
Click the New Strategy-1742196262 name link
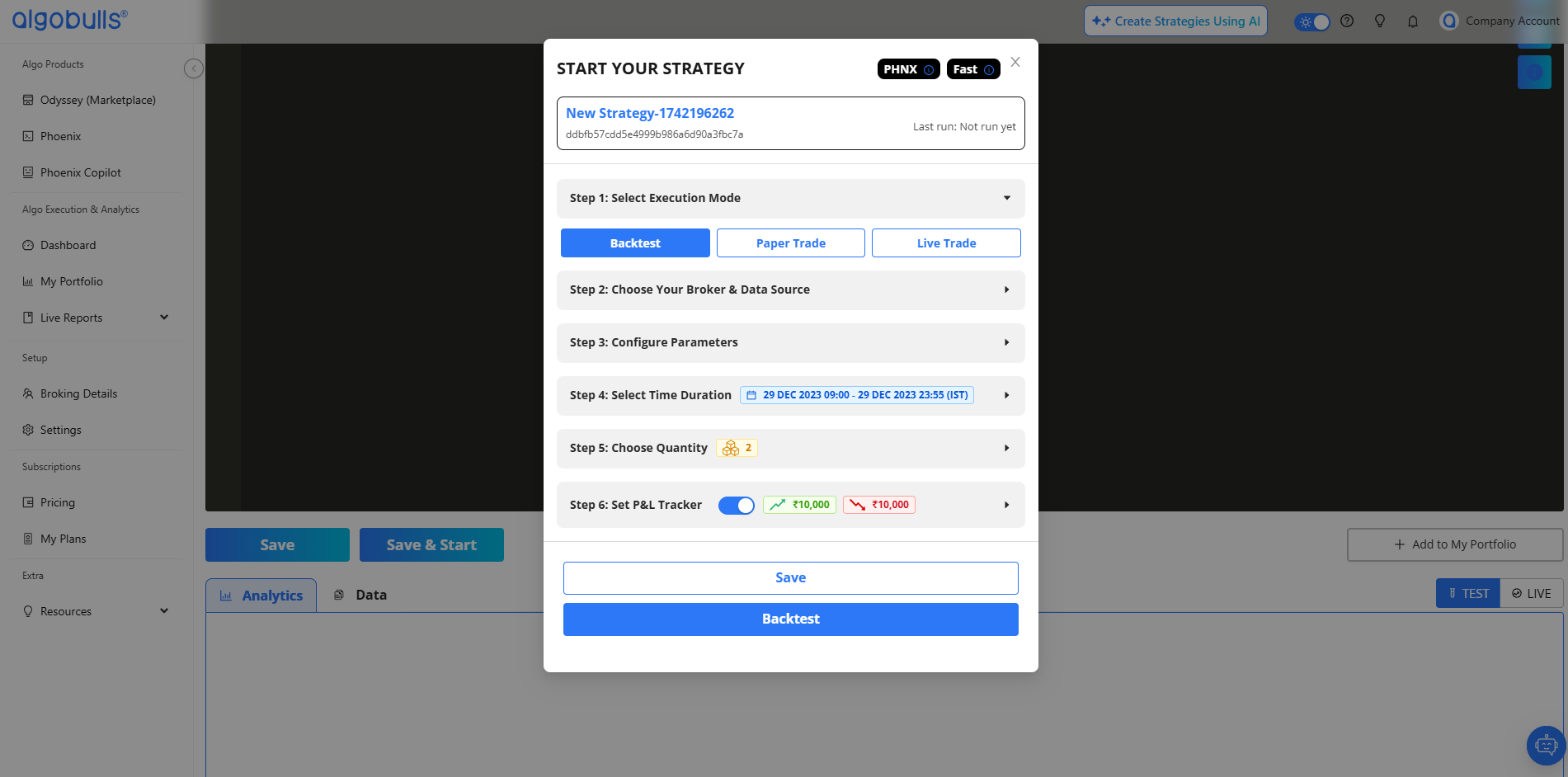pos(650,114)
